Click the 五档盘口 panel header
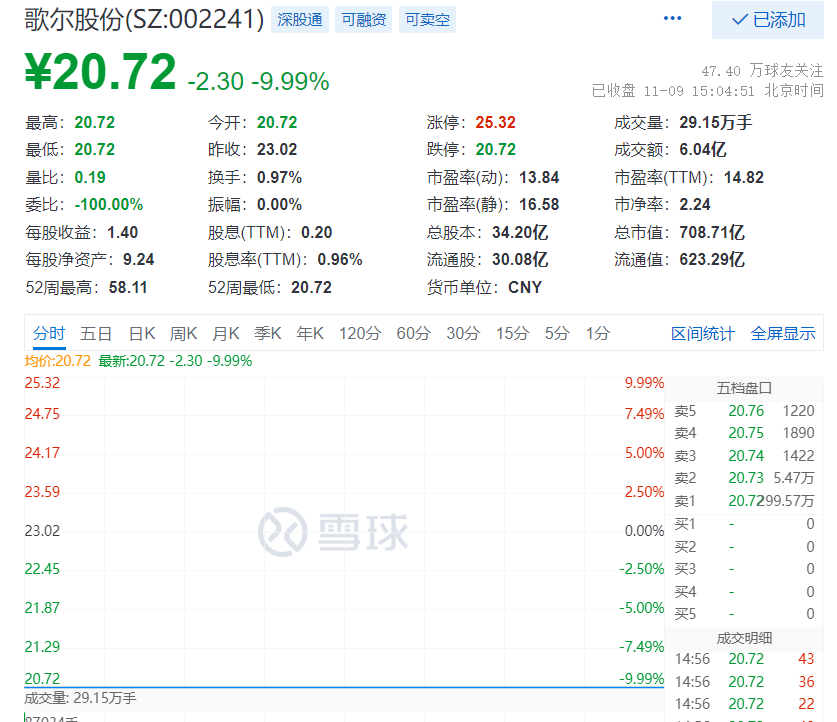This screenshot has height=722, width=837. (744, 388)
